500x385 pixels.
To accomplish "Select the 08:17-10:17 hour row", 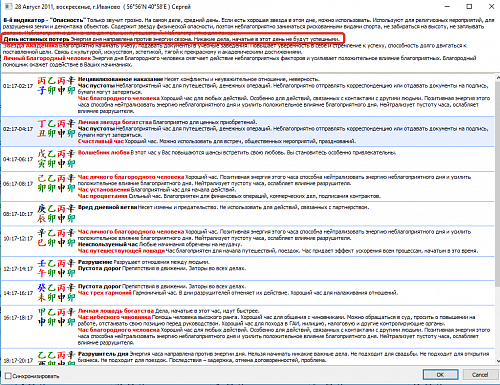I will pyautogui.click(x=248, y=214).
